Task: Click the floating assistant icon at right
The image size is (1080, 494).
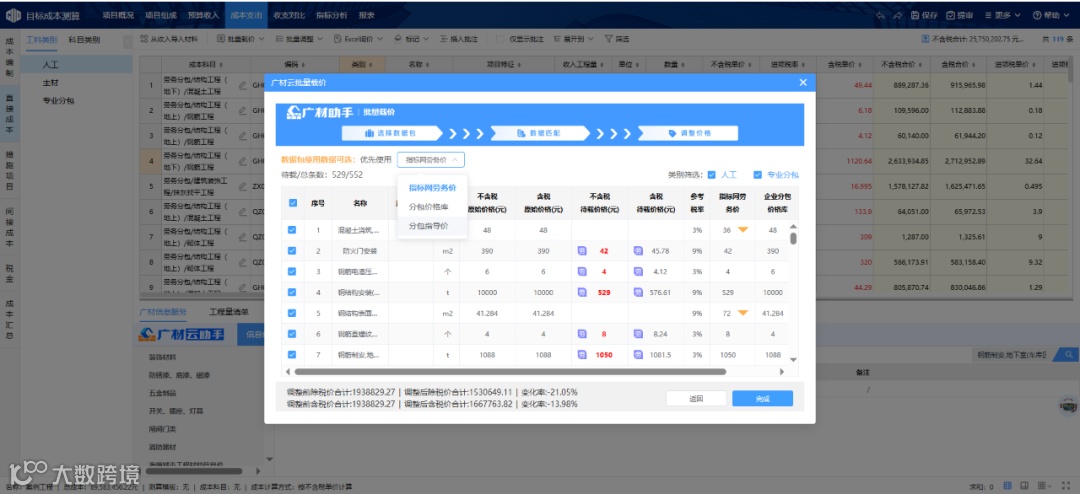Action: pos(1068,407)
